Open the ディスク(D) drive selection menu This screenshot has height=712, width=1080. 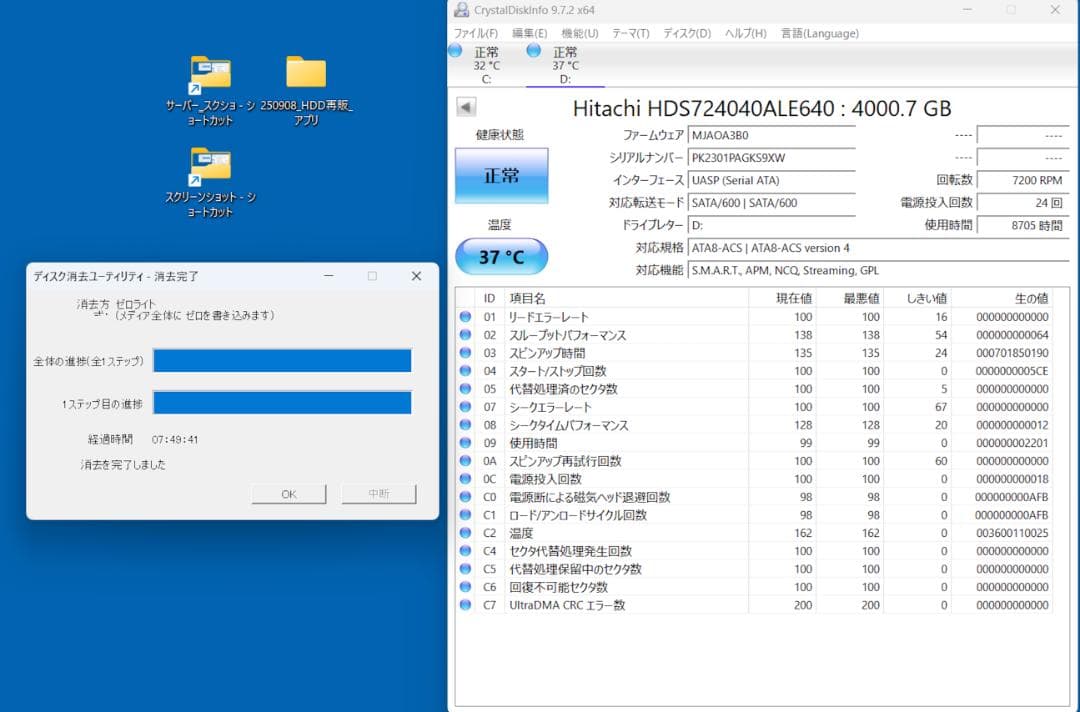685,33
